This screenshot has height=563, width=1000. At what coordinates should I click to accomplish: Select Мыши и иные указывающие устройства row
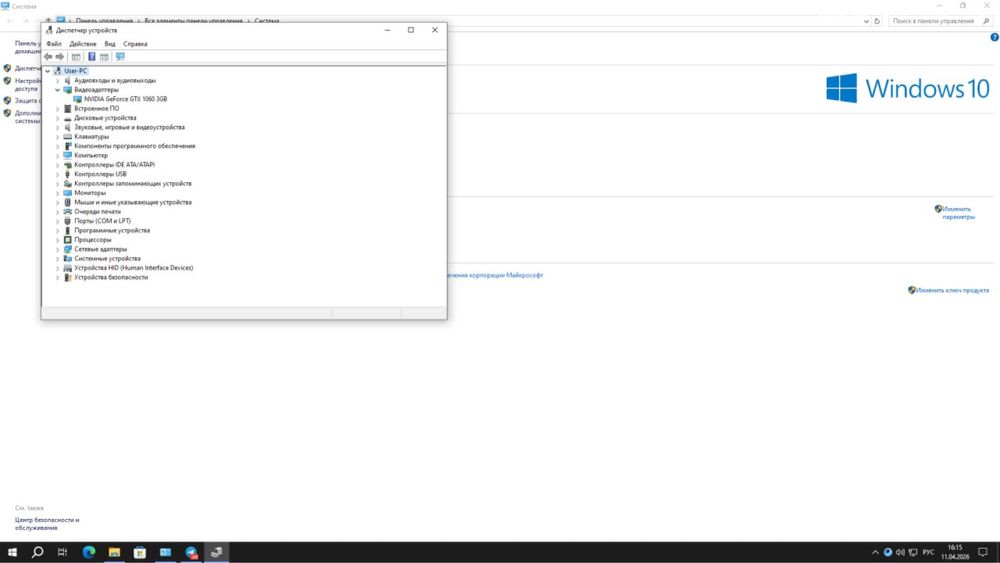(x=133, y=202)
